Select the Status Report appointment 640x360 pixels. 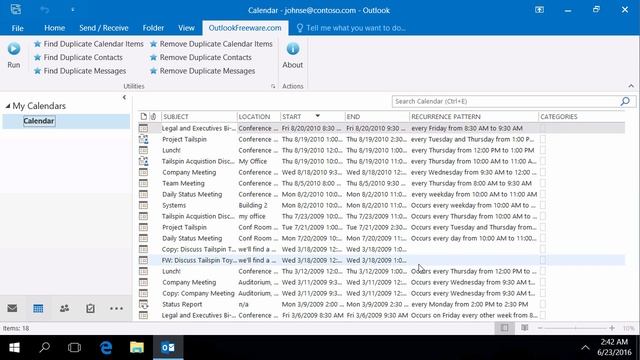[x=382, y=304]
